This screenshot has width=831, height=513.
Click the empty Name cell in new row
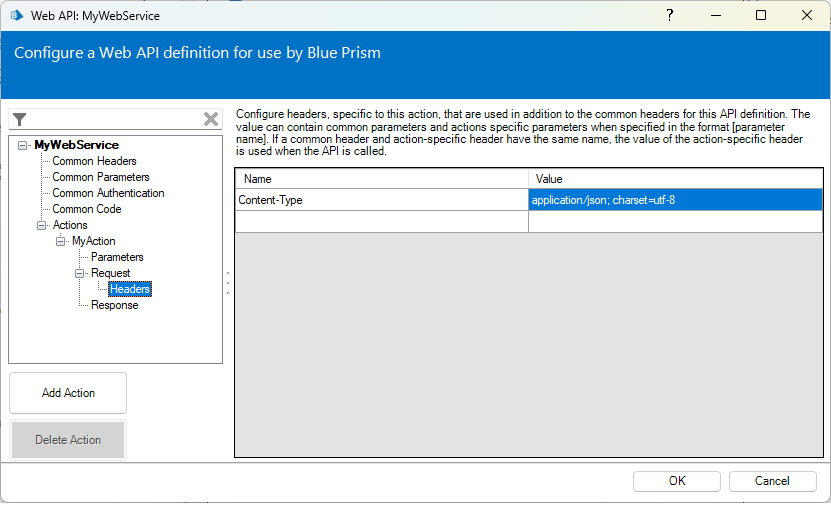pyautogui.click(x=381, y=222)
